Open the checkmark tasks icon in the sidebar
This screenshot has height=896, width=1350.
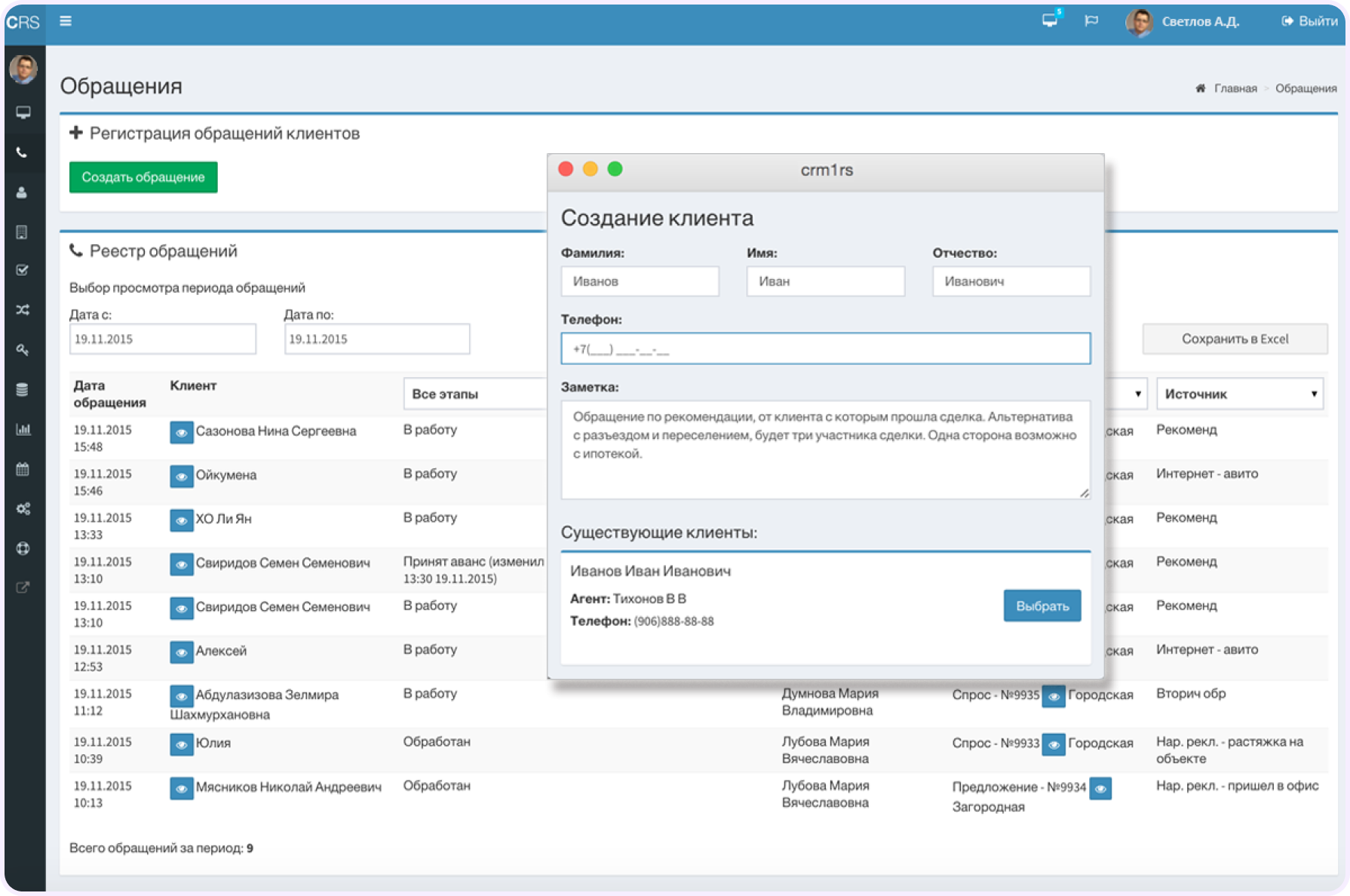pos(23,270)
